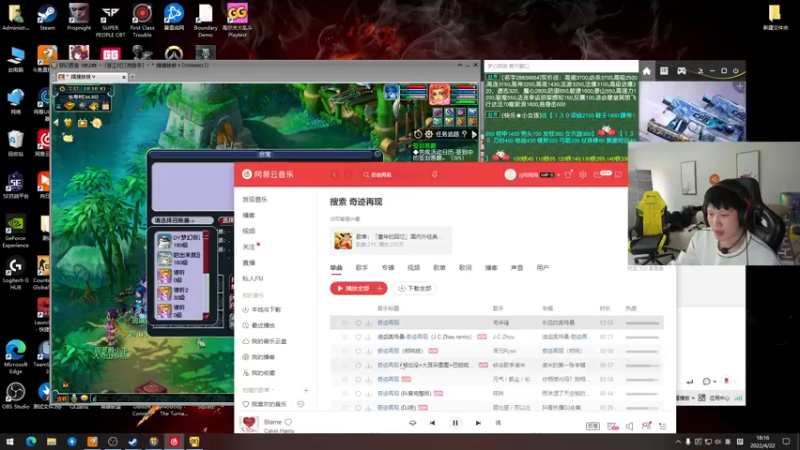The image size is (800, 450).
Task: Like the first song 奇迹再现 by 毛华锋
Action: (358, 323)
